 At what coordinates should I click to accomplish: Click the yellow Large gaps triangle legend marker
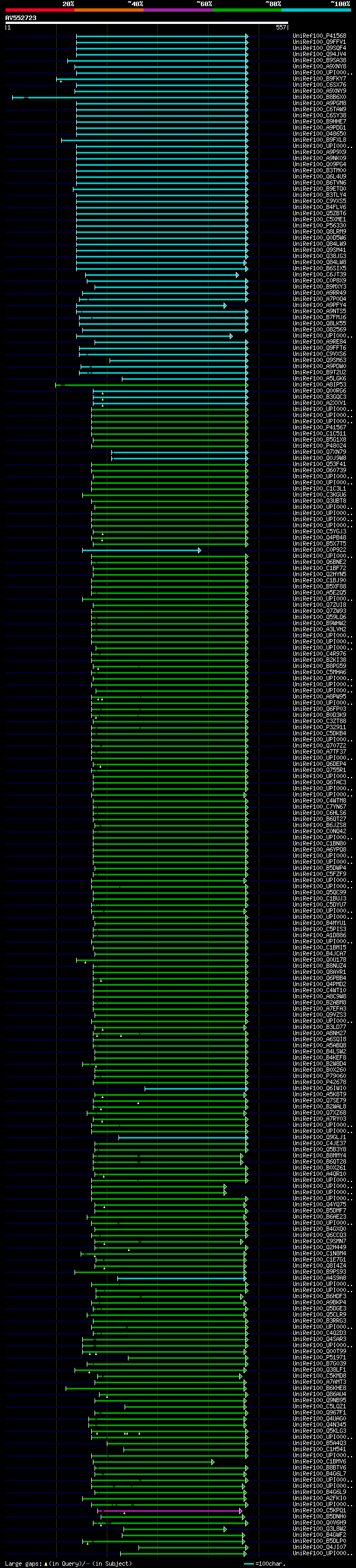tap(46, 1563)
